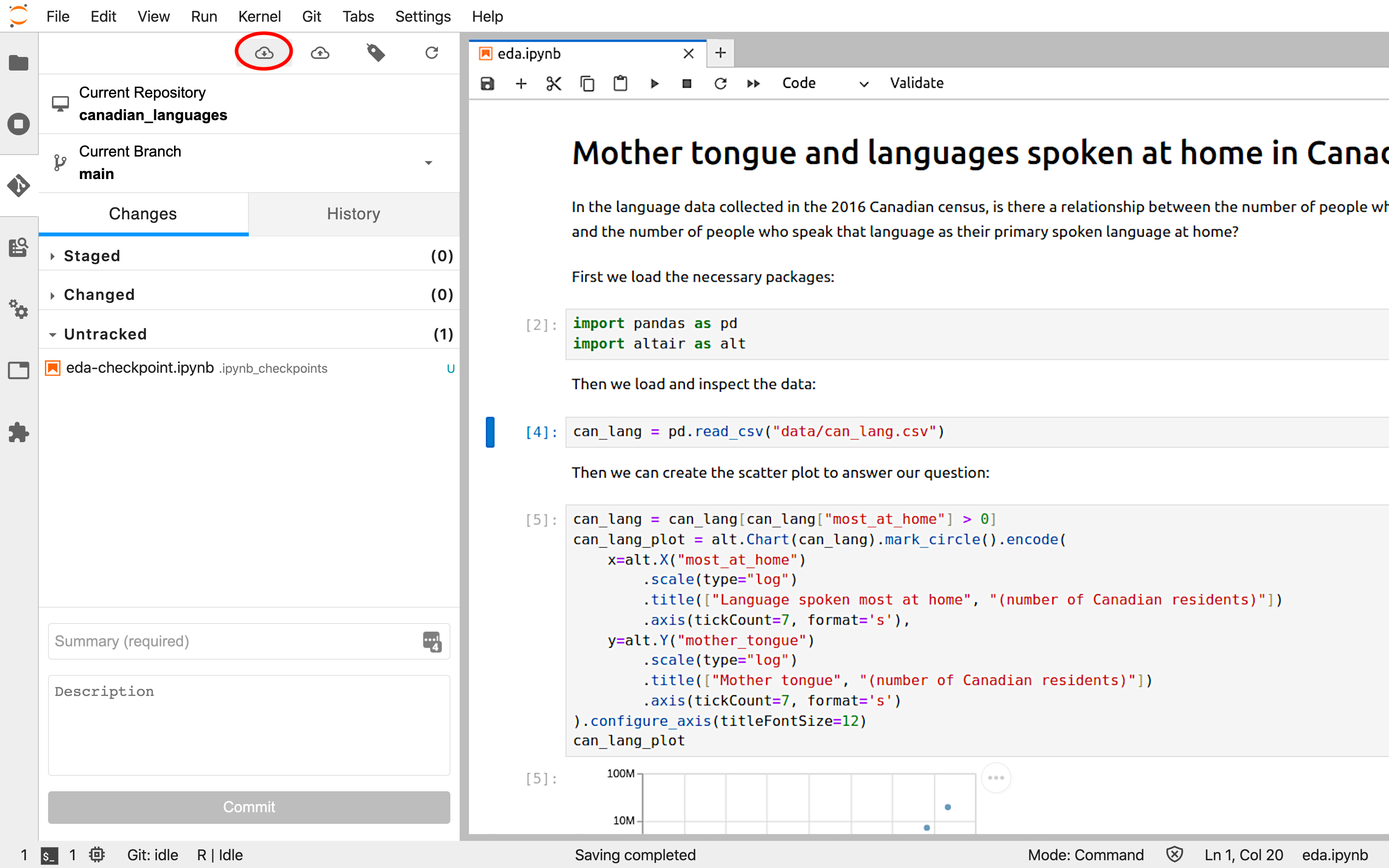Screen dimensions: 1389x868
Task: Click the refresh repository icon
Action: (433, 53)
